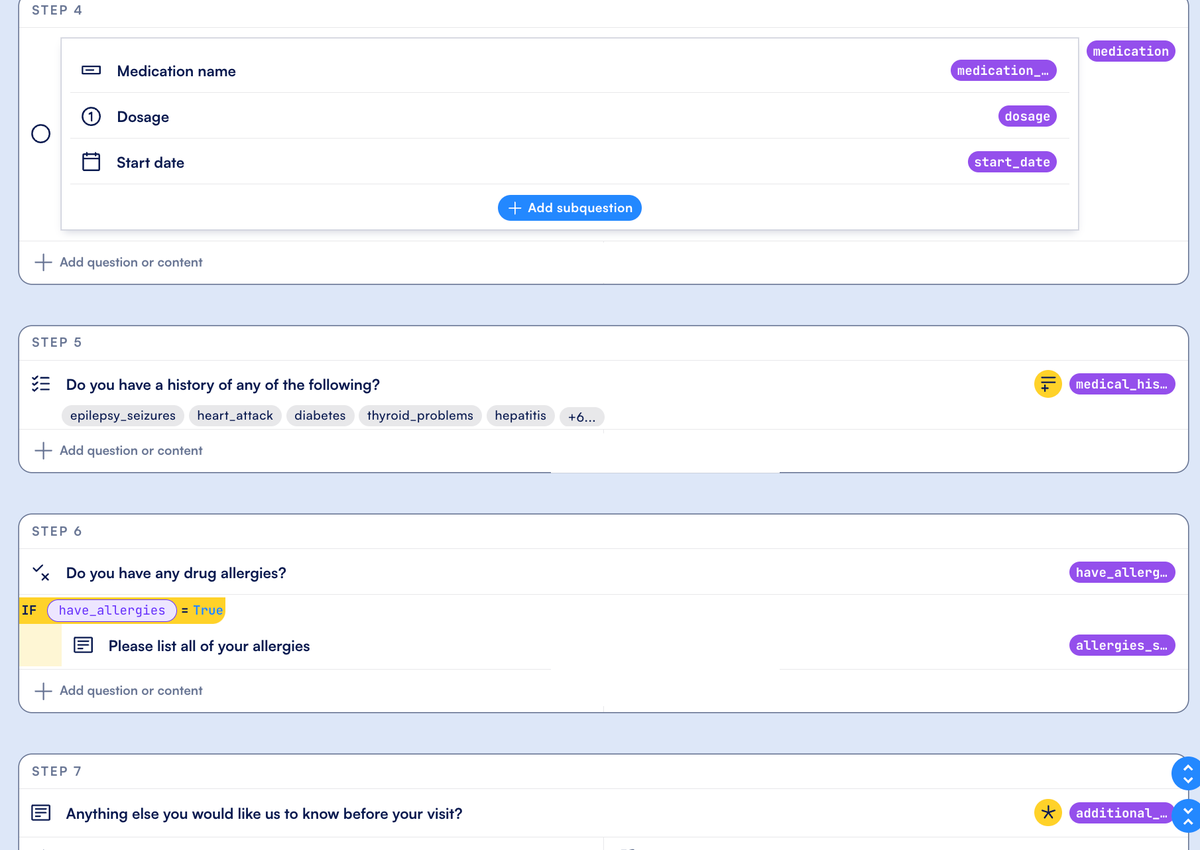
Task: Click the calendar icon beside Start date
Action: [91, 162]
